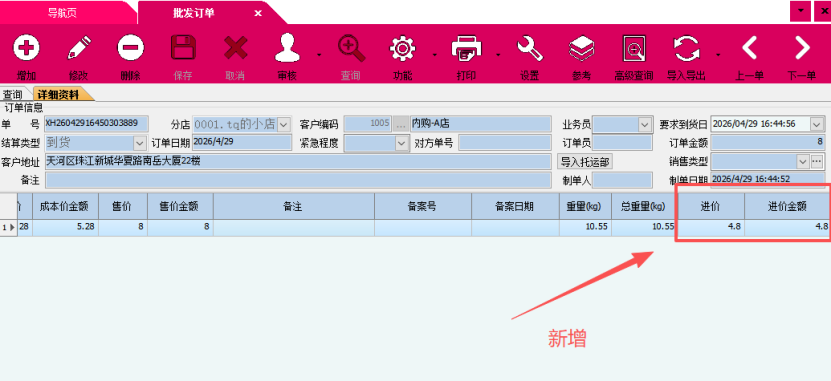This screenshot has height=381, width=831.
Task: Click the 客户编码 field showing 1005
Action: click(x=367, y=124)
